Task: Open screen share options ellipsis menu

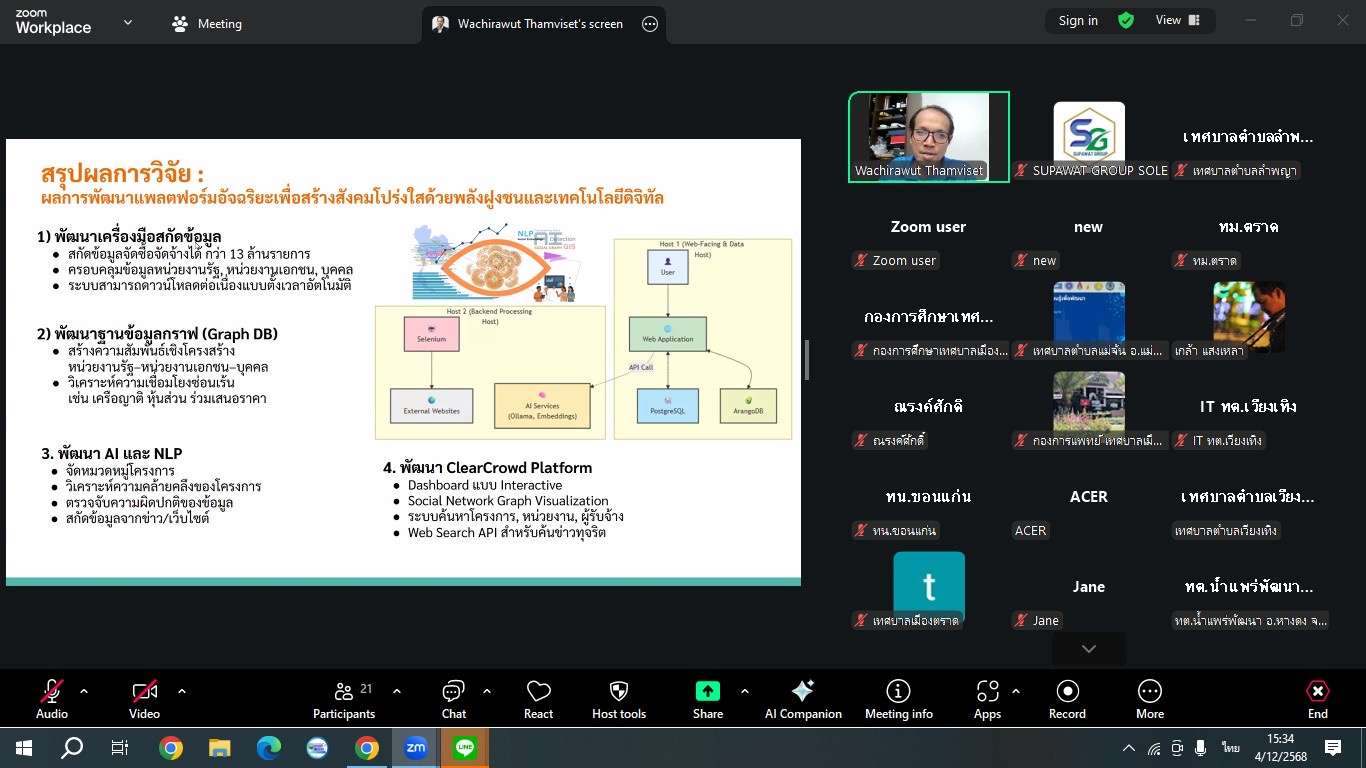Action: (650, 24)
